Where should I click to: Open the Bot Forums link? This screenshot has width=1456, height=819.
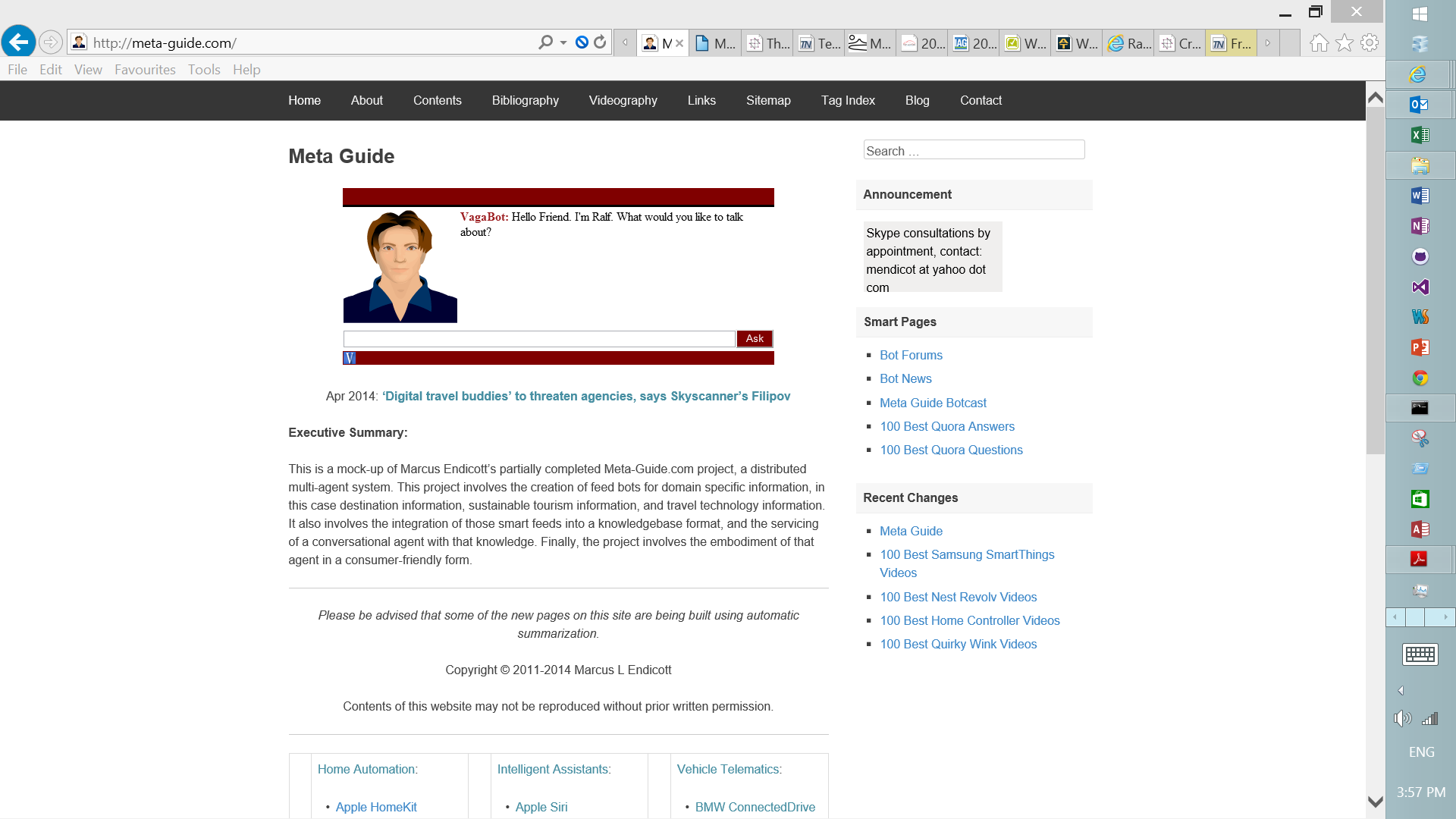click(911, 355)
